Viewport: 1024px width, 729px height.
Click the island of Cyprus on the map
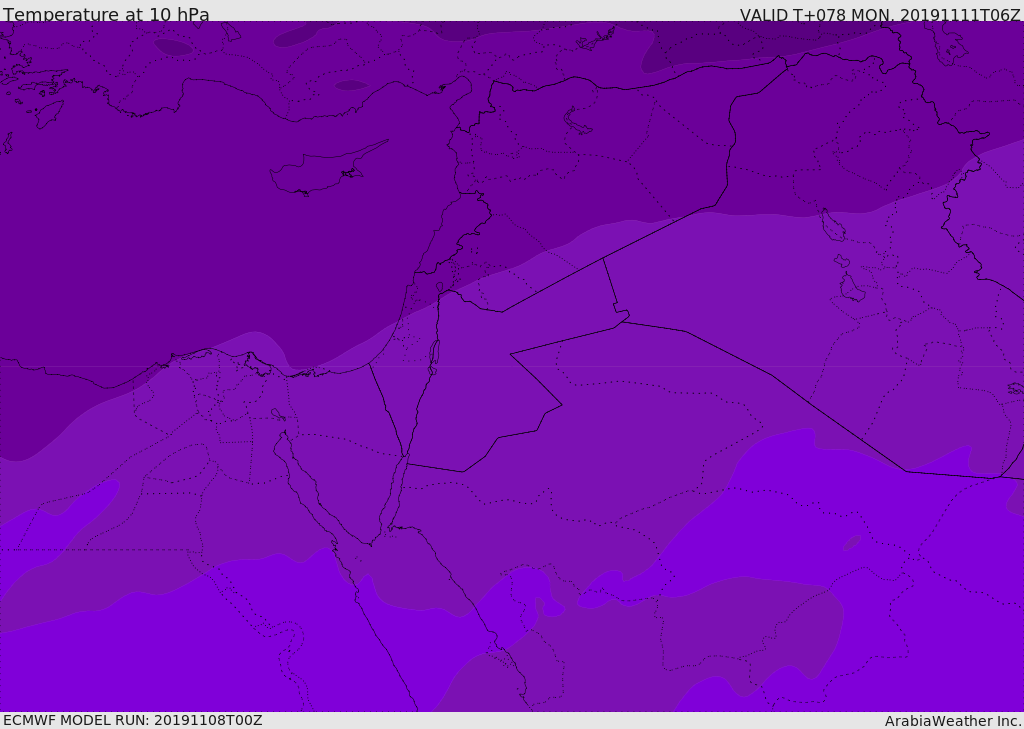[x=327, y=170]
